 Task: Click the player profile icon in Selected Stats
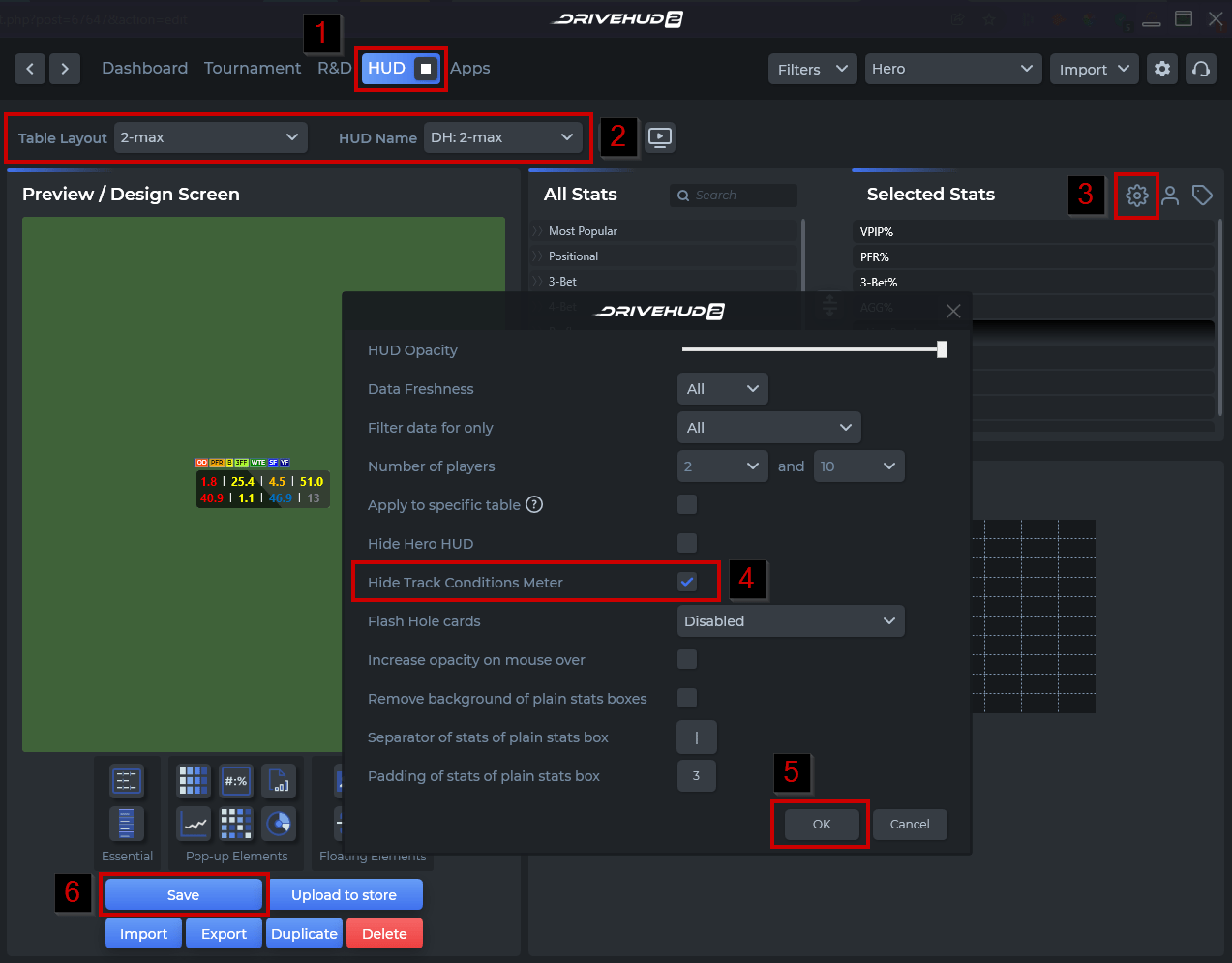pos(1170,196)
